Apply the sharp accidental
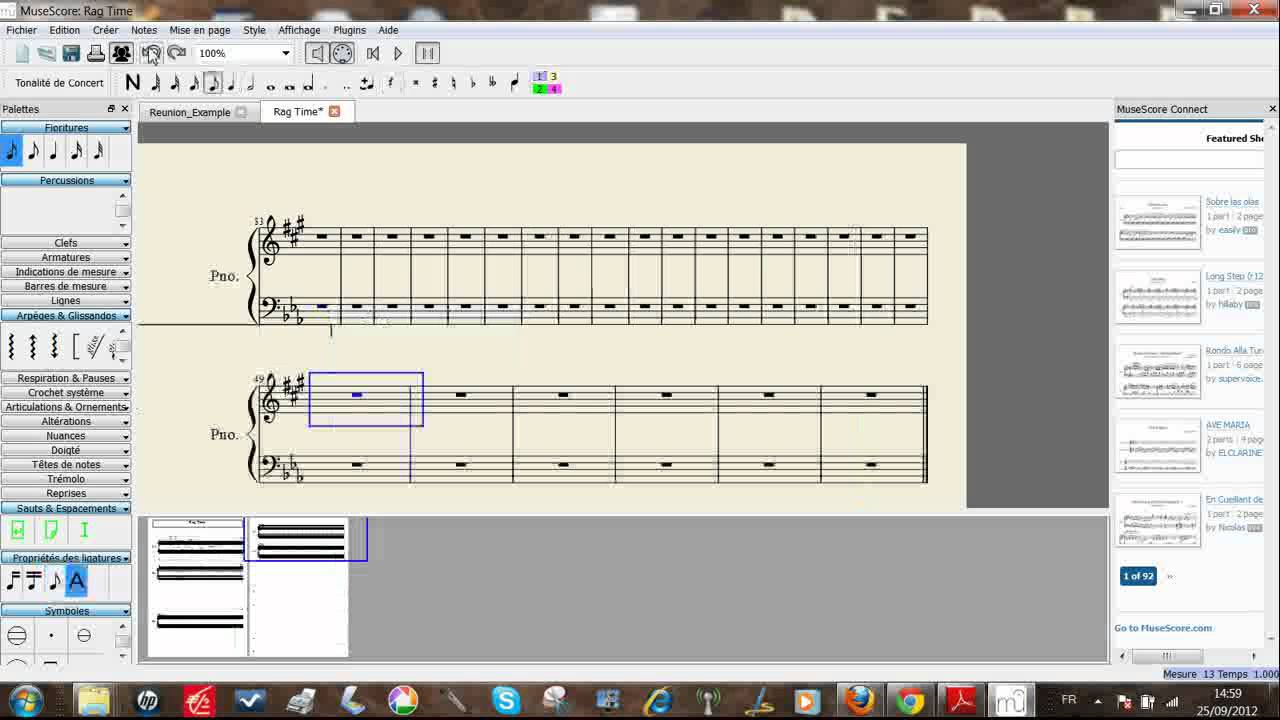 click(x=435, y=83)
